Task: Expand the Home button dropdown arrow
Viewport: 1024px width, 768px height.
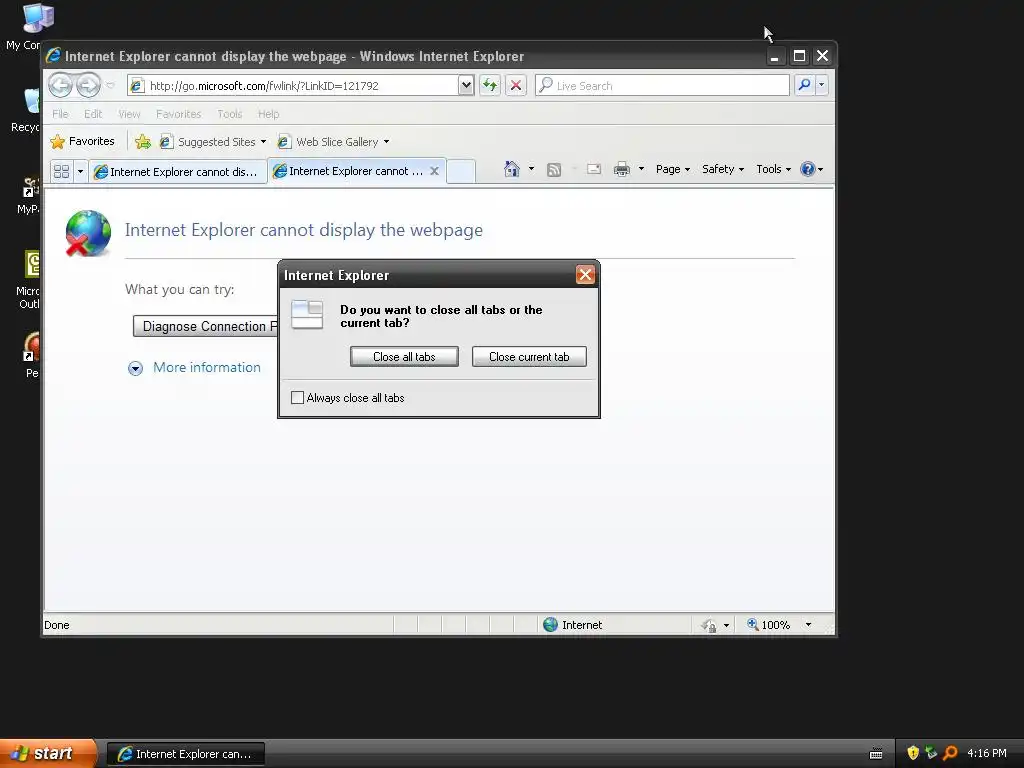Action: (532, 169)
